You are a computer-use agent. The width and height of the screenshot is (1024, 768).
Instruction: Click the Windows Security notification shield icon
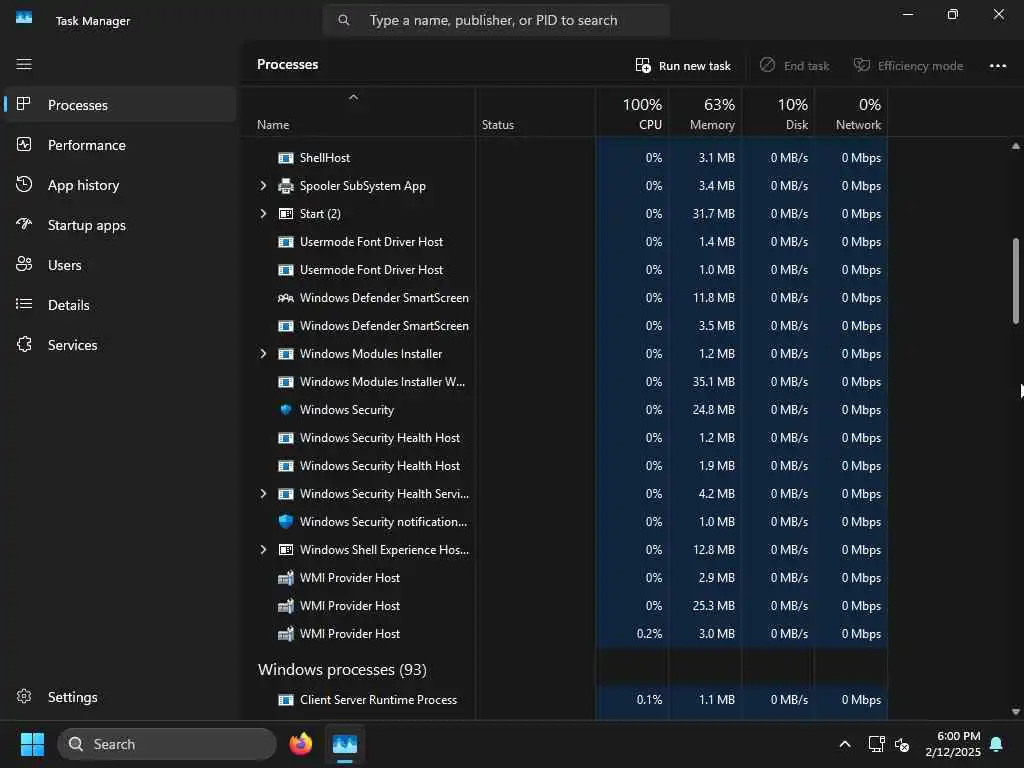pos(285,521)
